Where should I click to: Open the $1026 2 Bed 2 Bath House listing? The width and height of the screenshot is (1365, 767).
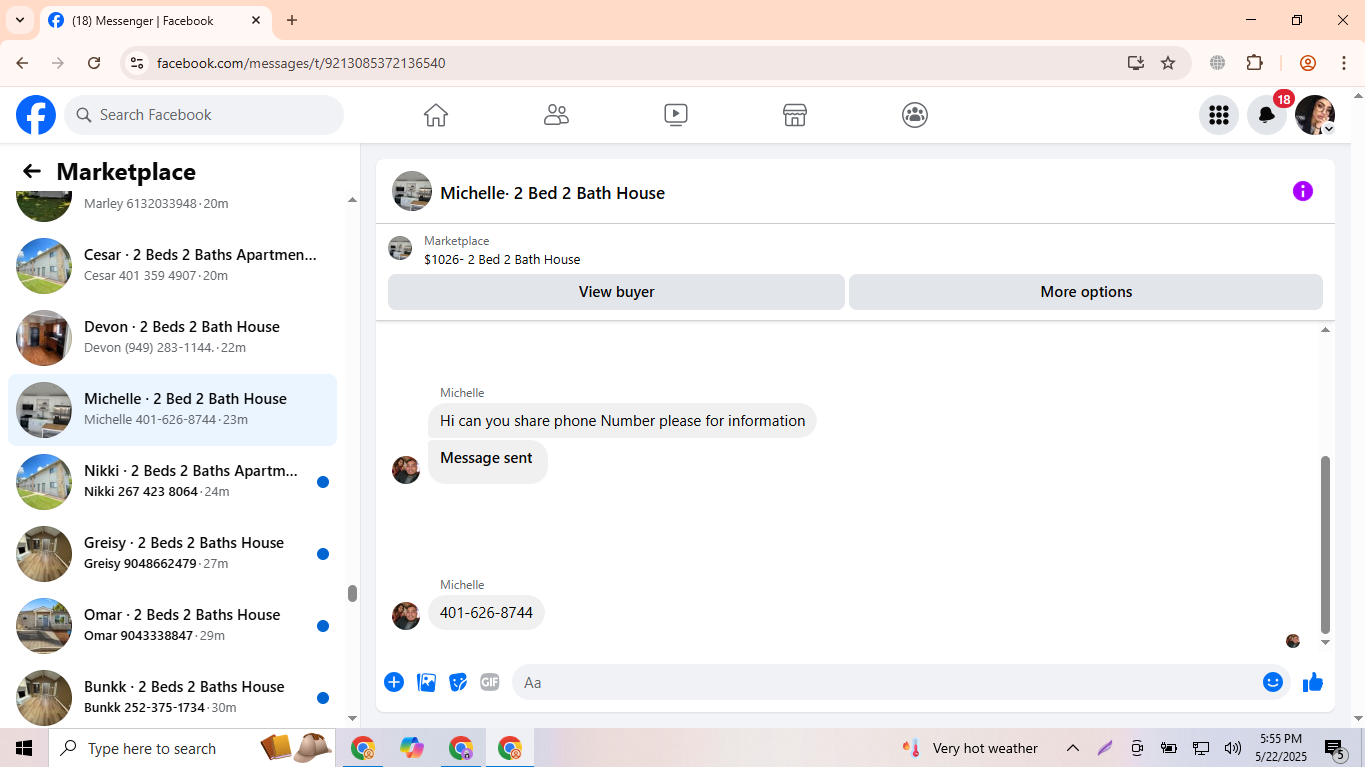[502, 259]
